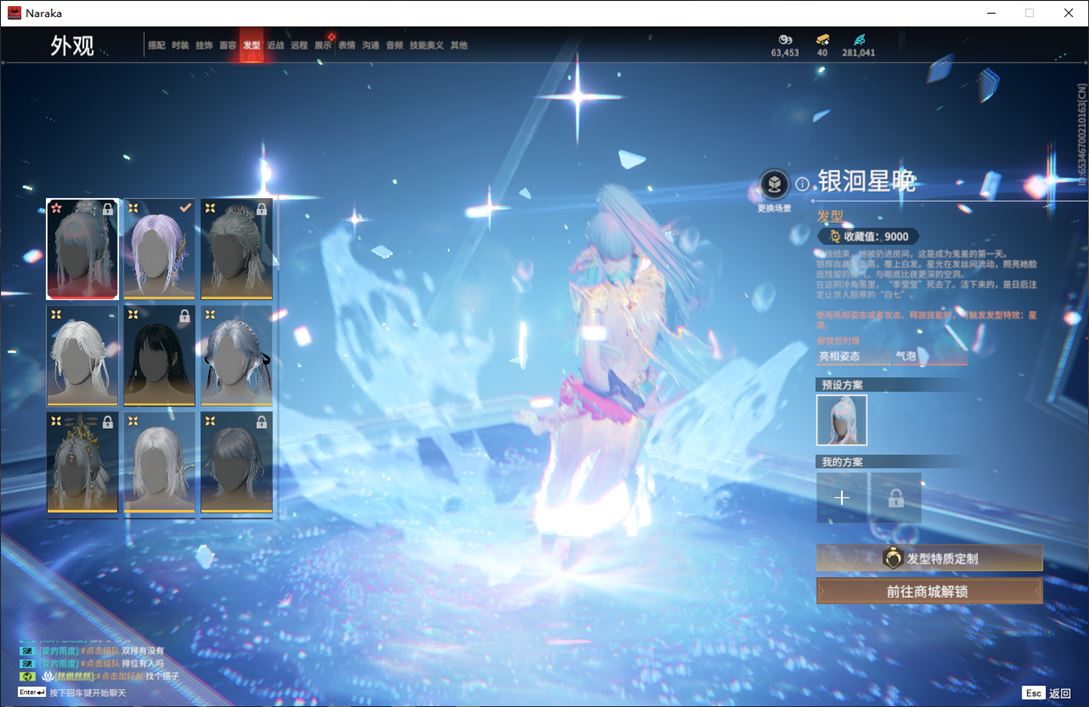Click chat message 排位有人吗
The width and height of the screenshot is (1089, 707).
click(x=143, y=663)
